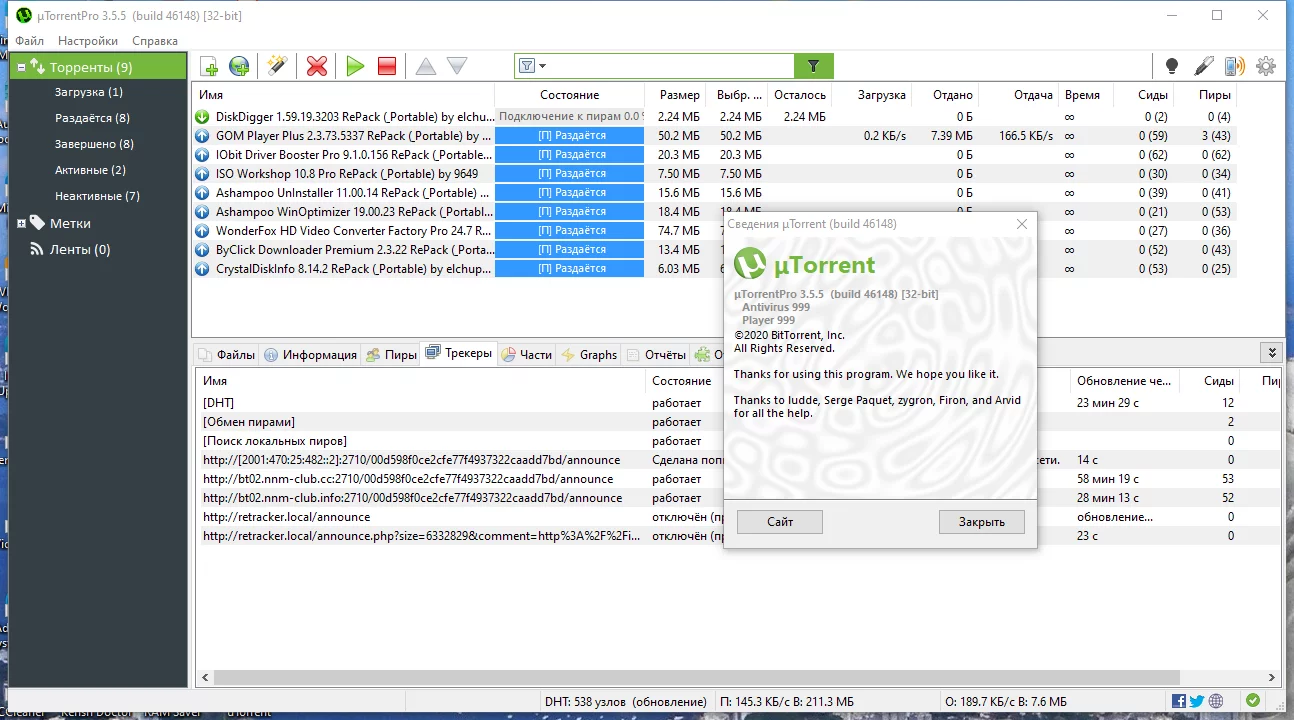Click the light bulb icon in toolbar
This screenshot has height=720, width=1294.
pos(1172,66)
